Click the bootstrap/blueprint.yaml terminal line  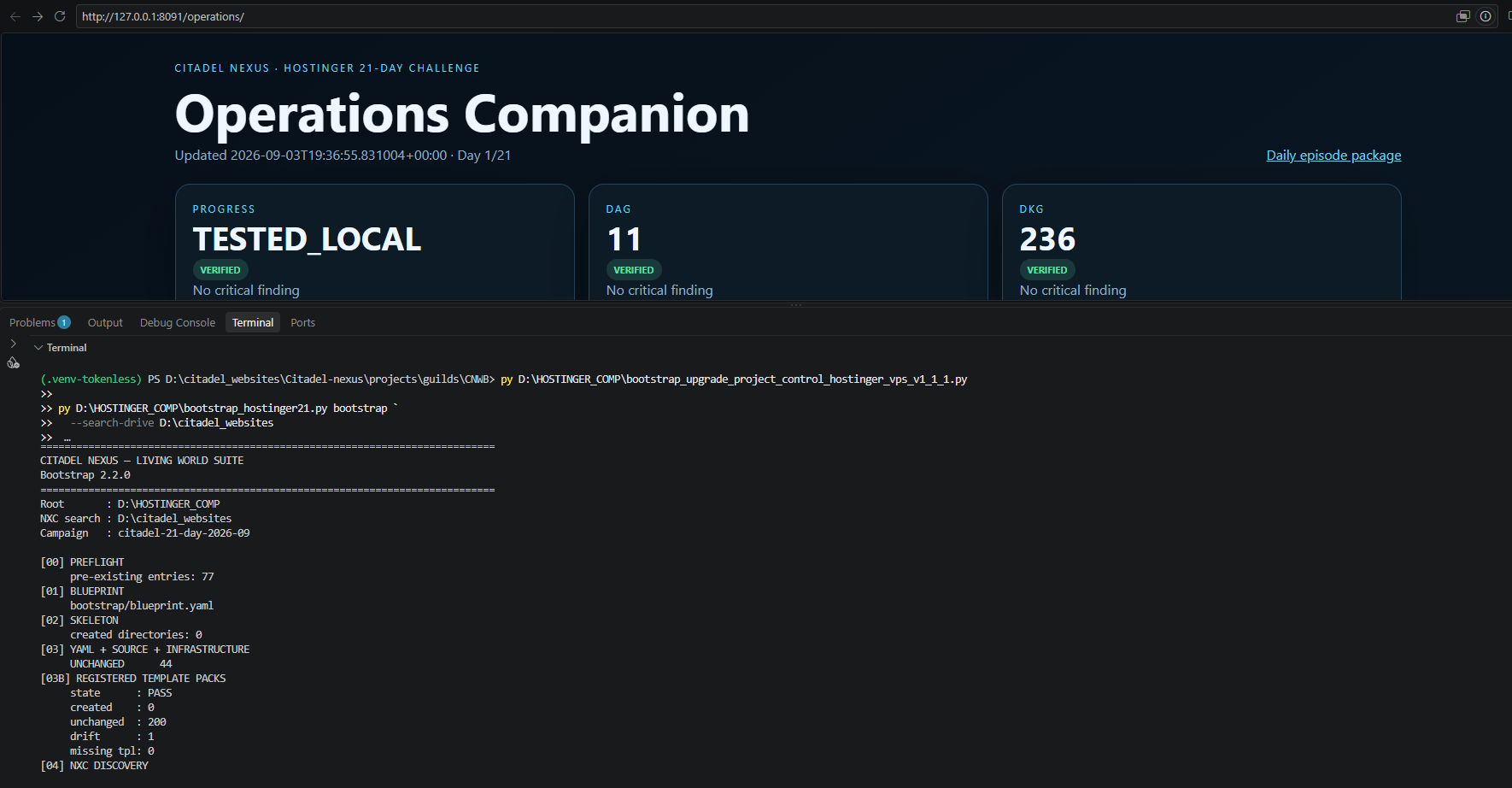142,606
